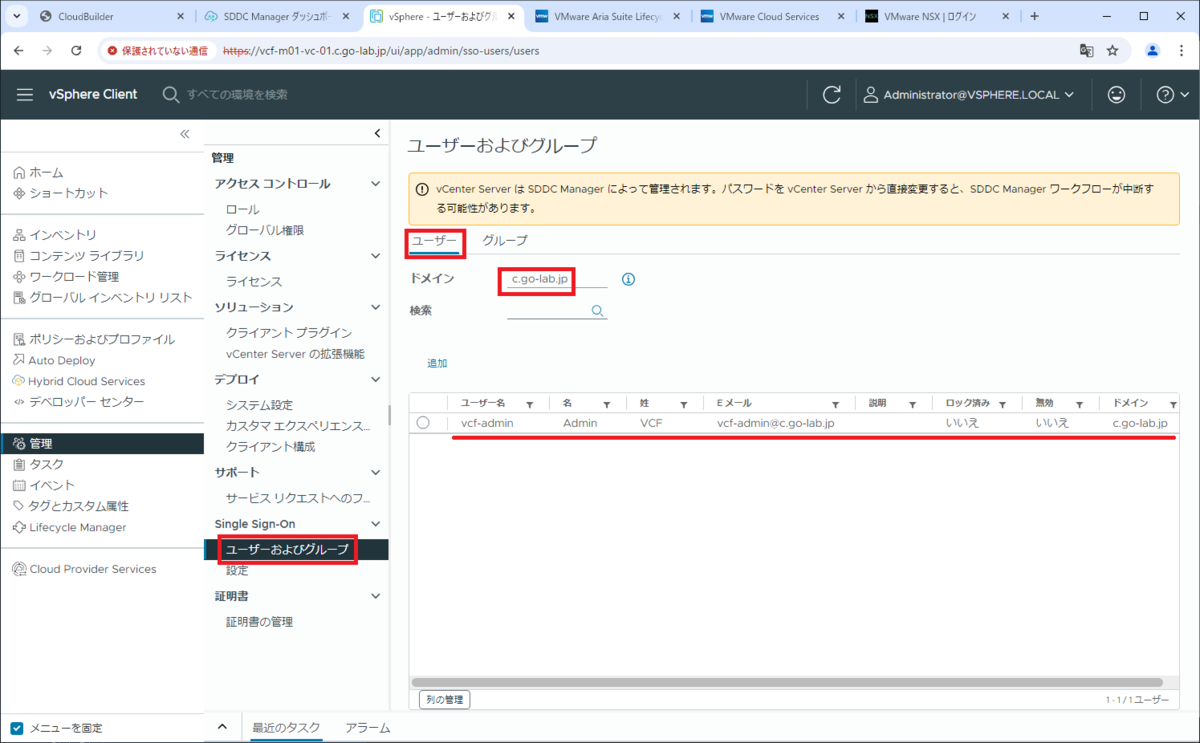Collapse the left navigation with double chevron

(184, 133)
